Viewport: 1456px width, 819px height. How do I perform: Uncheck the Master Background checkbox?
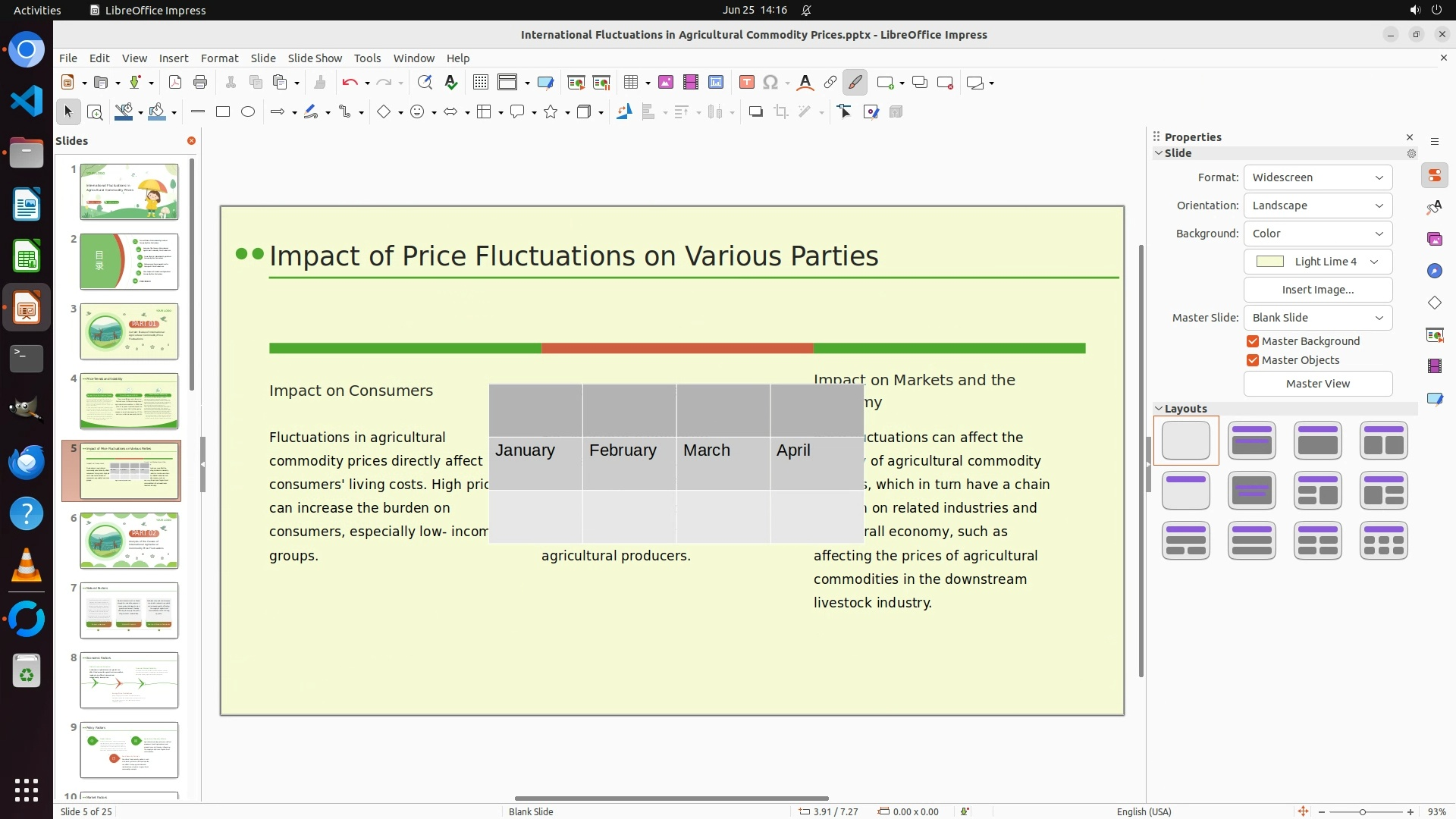(1253, 341)
